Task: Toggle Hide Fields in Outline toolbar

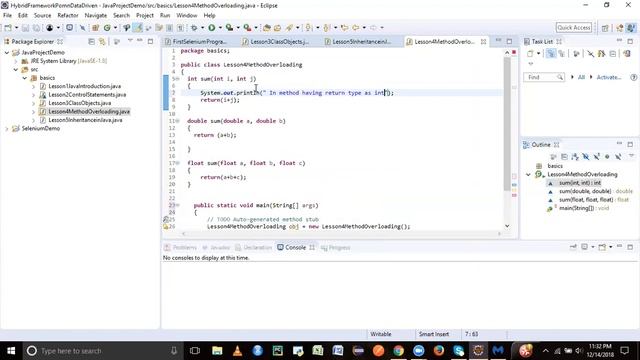Action: point(586,157)
